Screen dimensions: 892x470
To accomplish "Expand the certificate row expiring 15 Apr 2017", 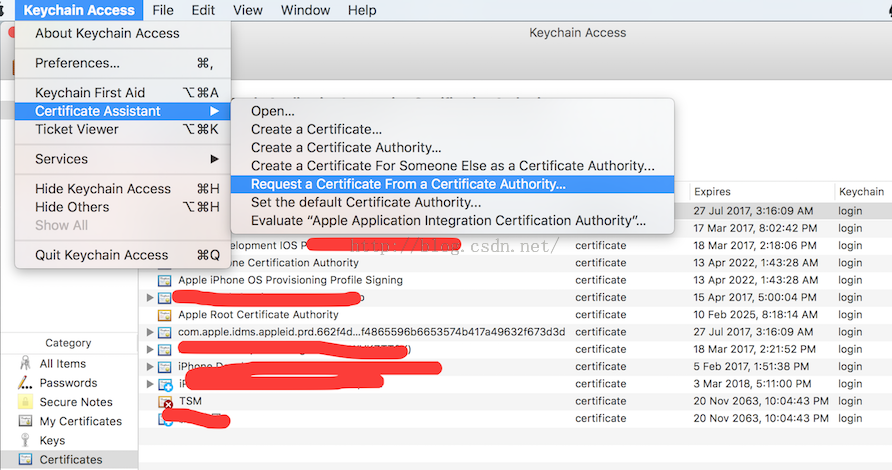I will click(x=151, y=298).
